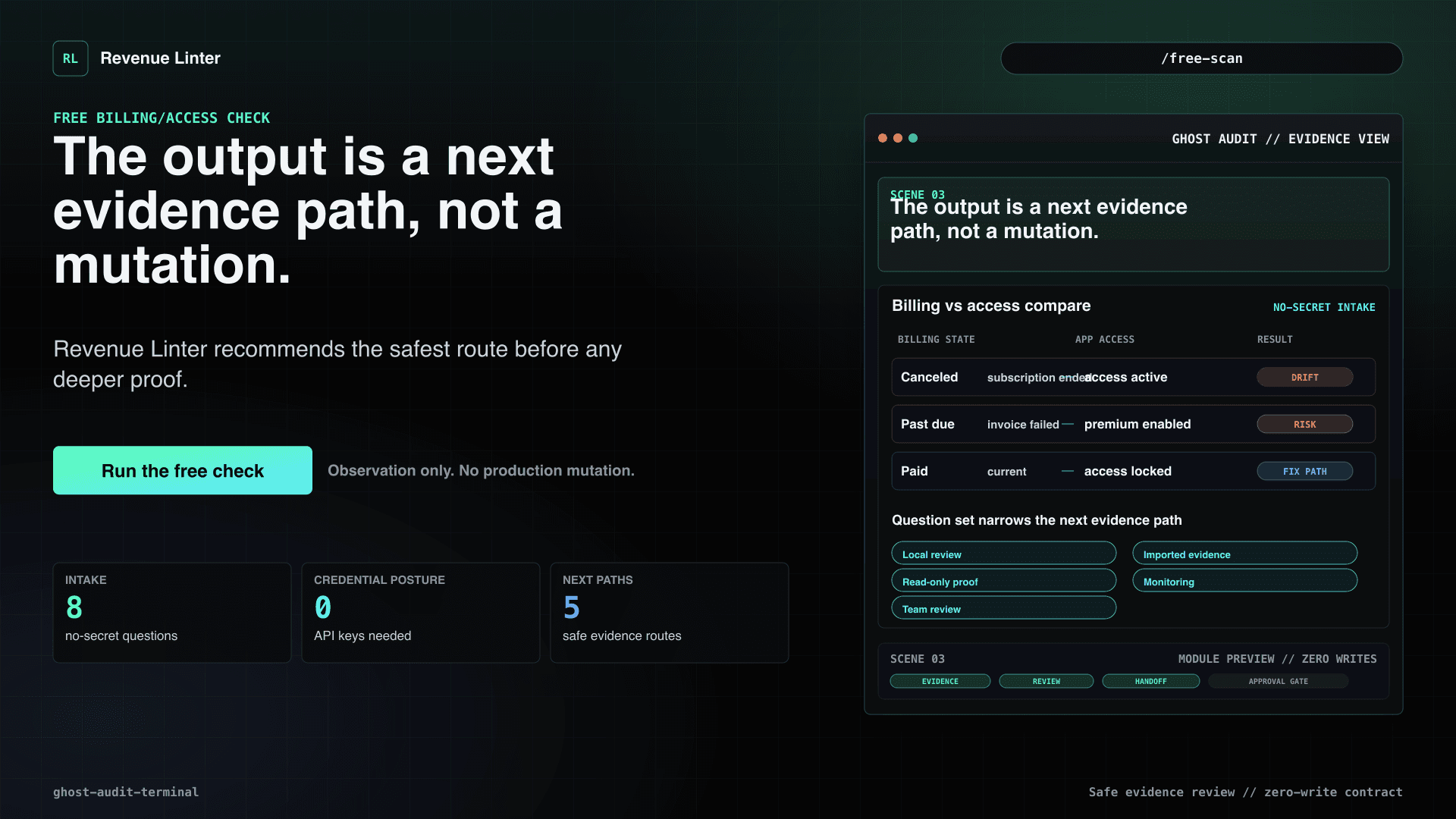
Task: Toggle the Read-only proof chip
Action: (1004, 581)
